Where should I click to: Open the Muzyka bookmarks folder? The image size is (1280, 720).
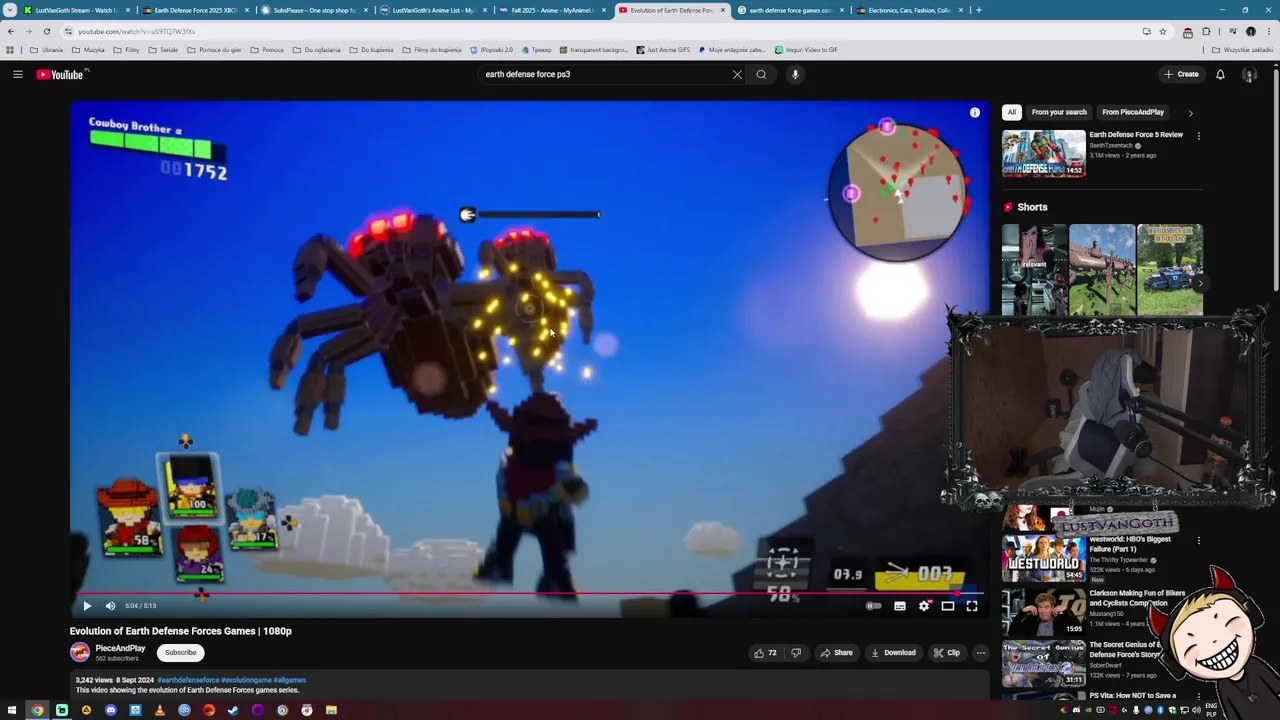tap(89, 50)
